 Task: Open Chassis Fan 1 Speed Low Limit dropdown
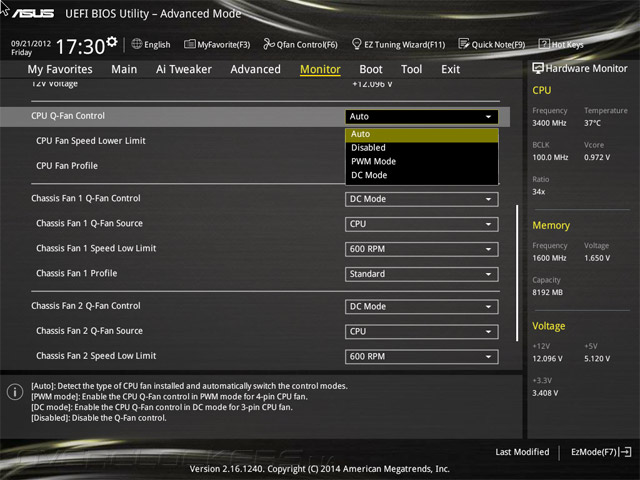[x=422, y=249]
